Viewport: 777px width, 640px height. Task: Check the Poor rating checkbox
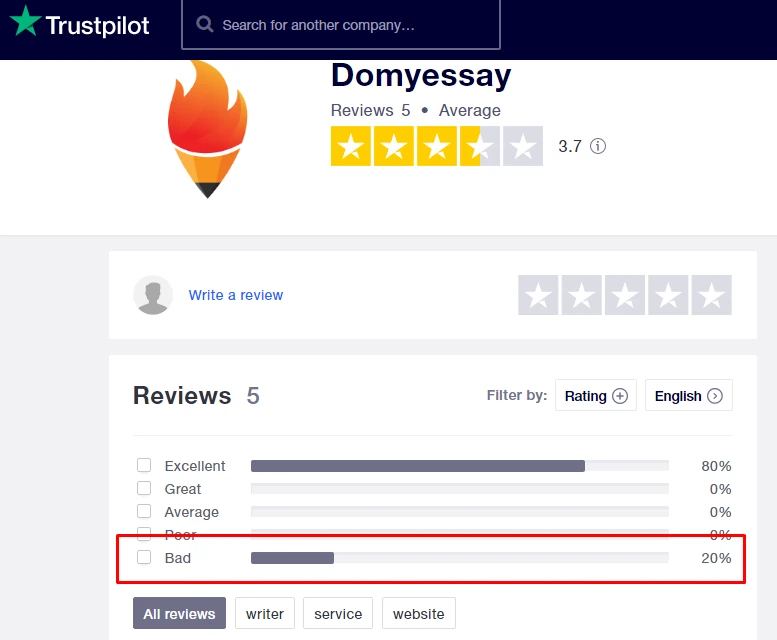tap(144, 533)
